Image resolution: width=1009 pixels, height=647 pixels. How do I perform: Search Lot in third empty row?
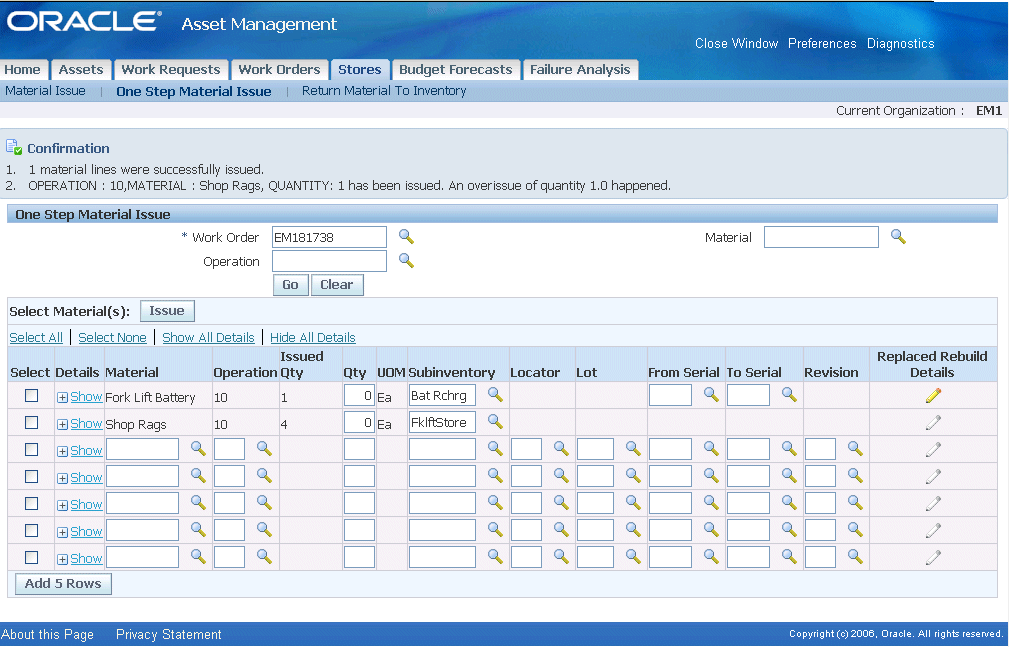633,502
